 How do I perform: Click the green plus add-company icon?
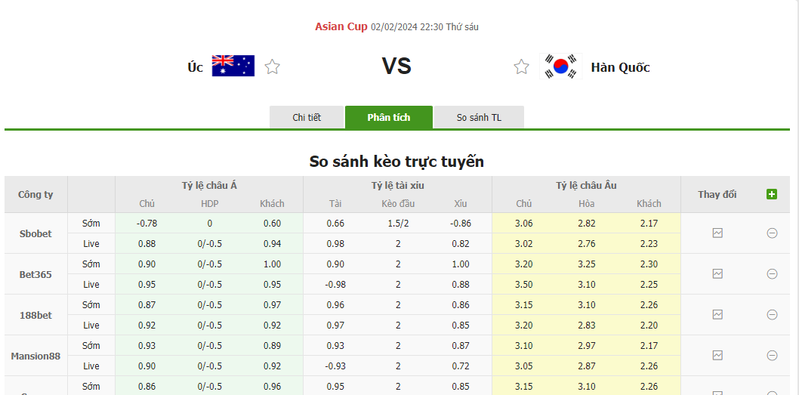click(x=771, y=194)
